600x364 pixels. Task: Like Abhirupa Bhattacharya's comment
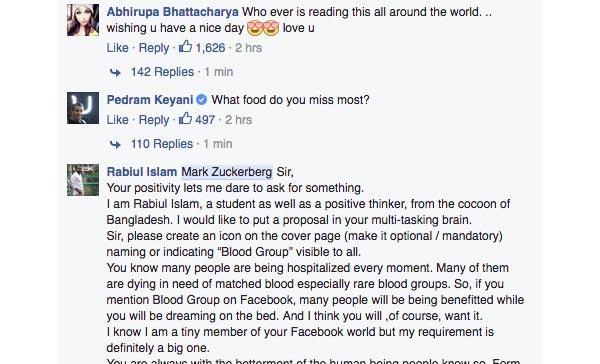point(117,48)
